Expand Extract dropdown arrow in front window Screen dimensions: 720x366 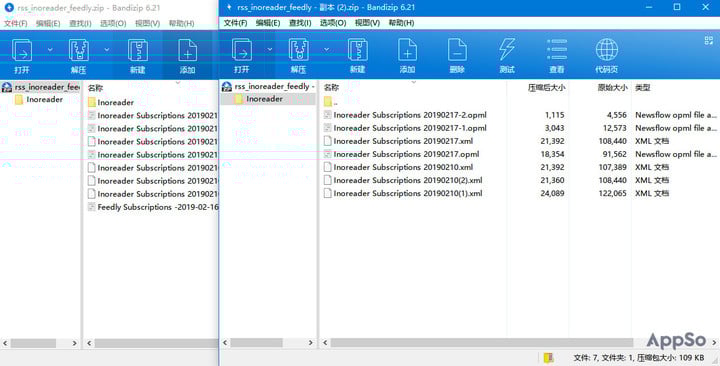click(326, 49)
